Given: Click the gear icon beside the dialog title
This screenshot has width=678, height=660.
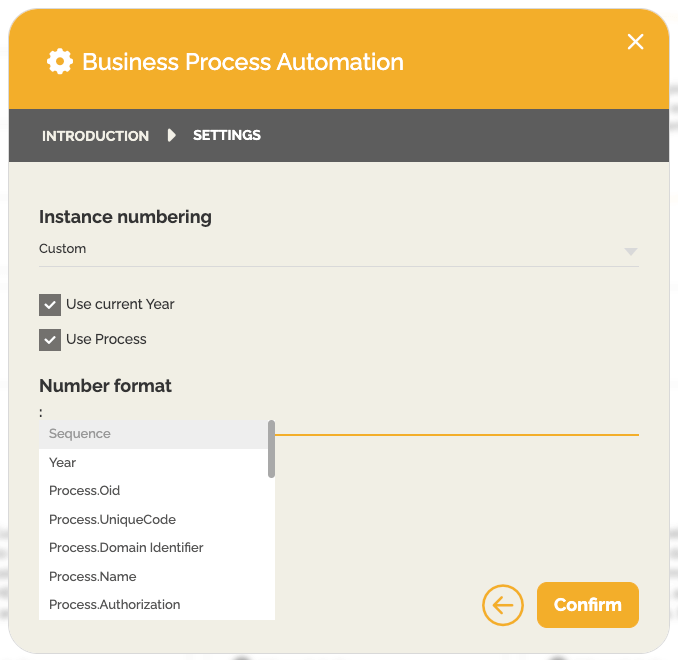Looking at the screenshot, I should tap(60, 62).
